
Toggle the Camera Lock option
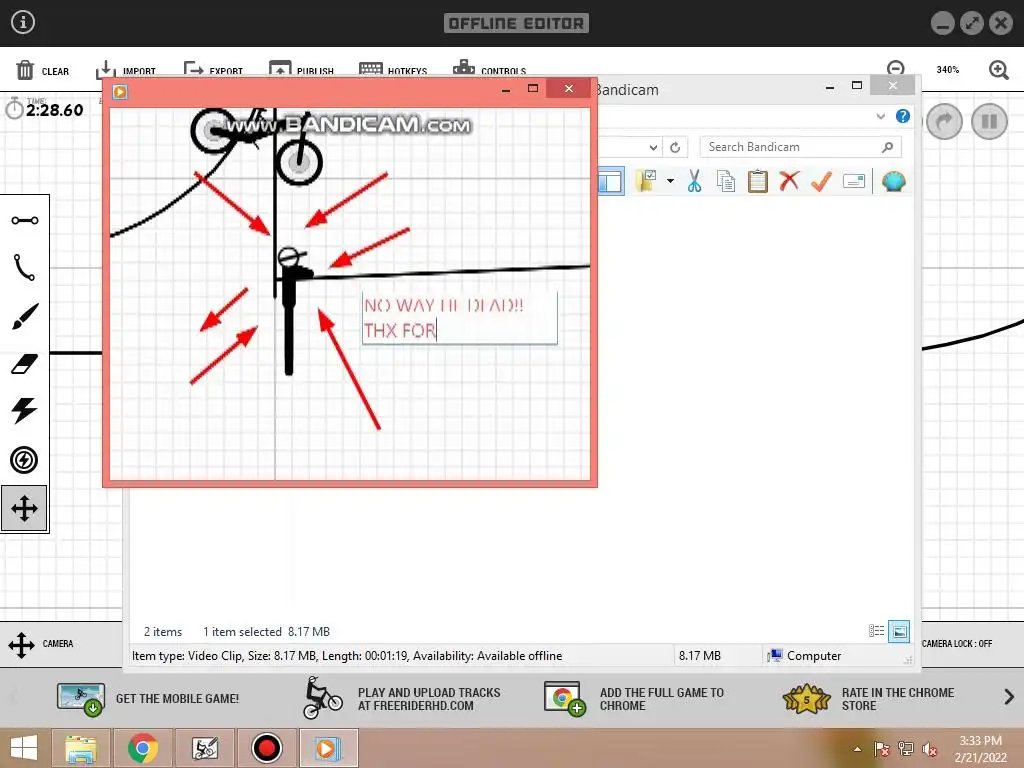tap(957, 644)
